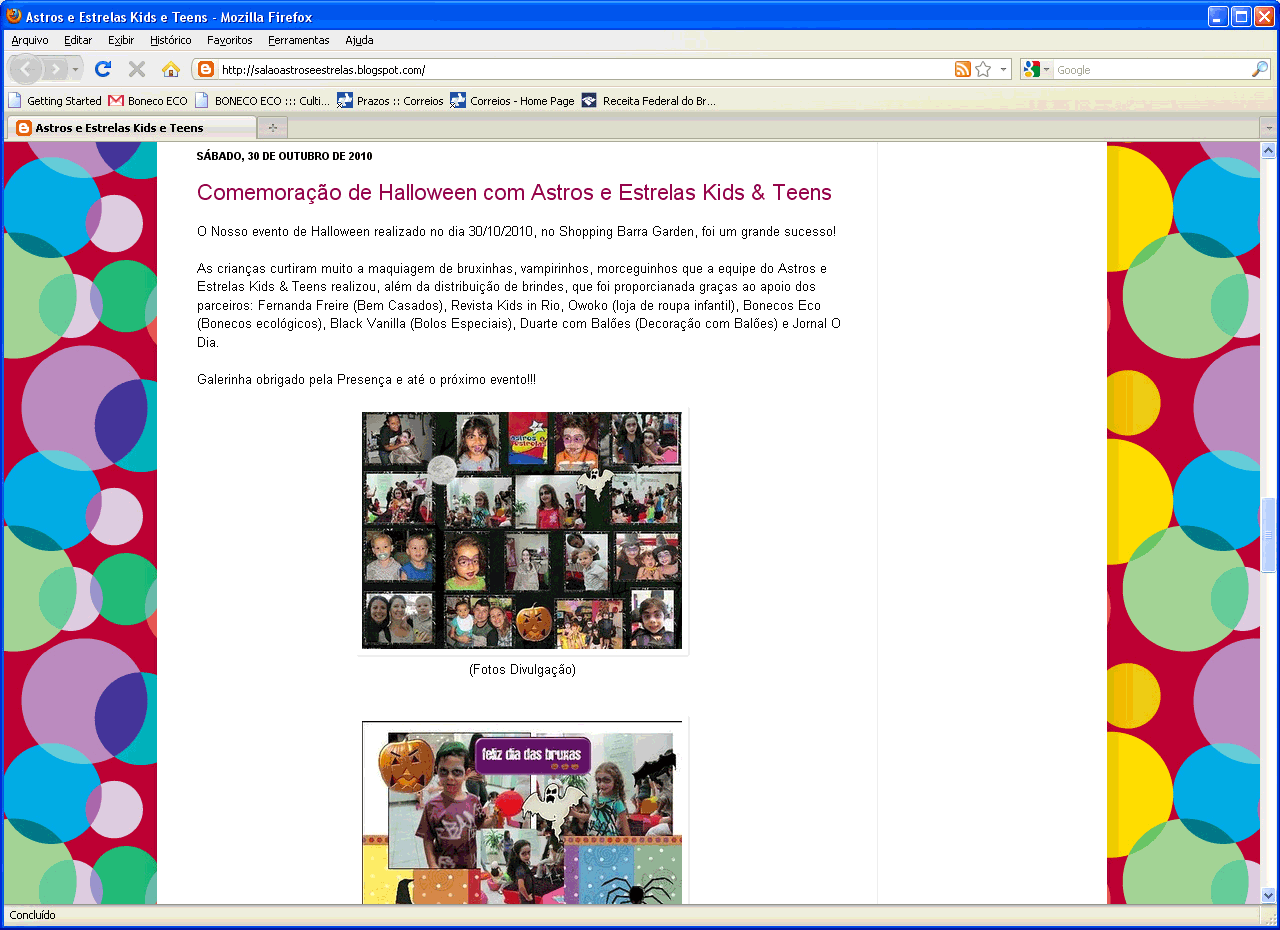Click the RSS feed icon in the address bar
Image resolution: width=1280 pixels, height=930 pixels.
click(x=962, y=69)
